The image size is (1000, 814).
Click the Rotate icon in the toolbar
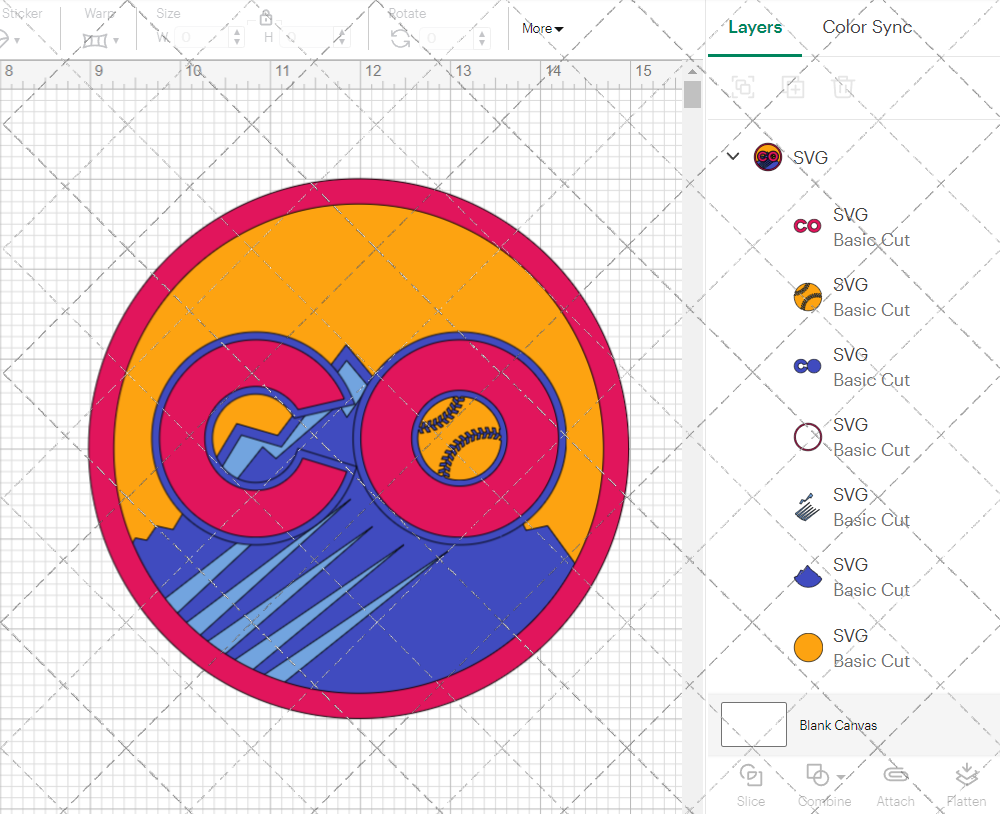pyautogui.click(x=400, y=39)
